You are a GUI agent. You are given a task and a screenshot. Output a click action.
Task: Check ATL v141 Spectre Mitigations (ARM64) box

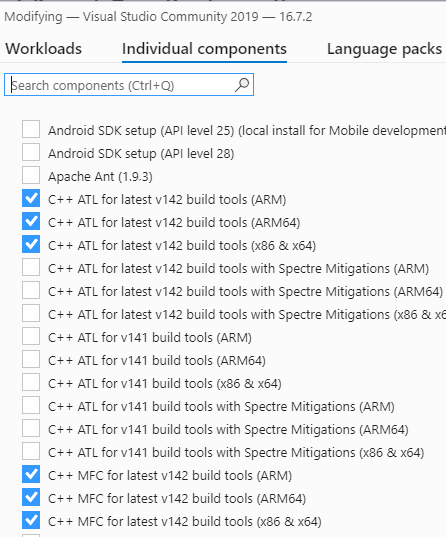pyautogui.click(x=31, y=428)
